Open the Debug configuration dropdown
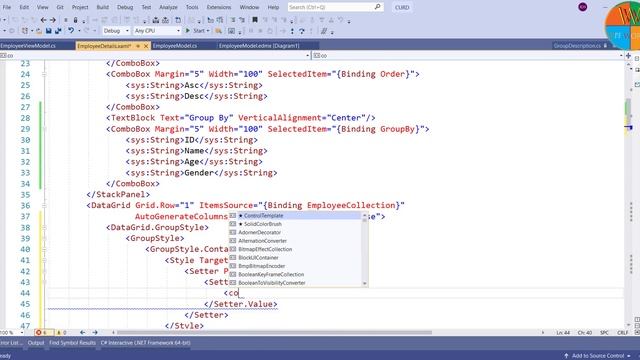 coord(116,31)
